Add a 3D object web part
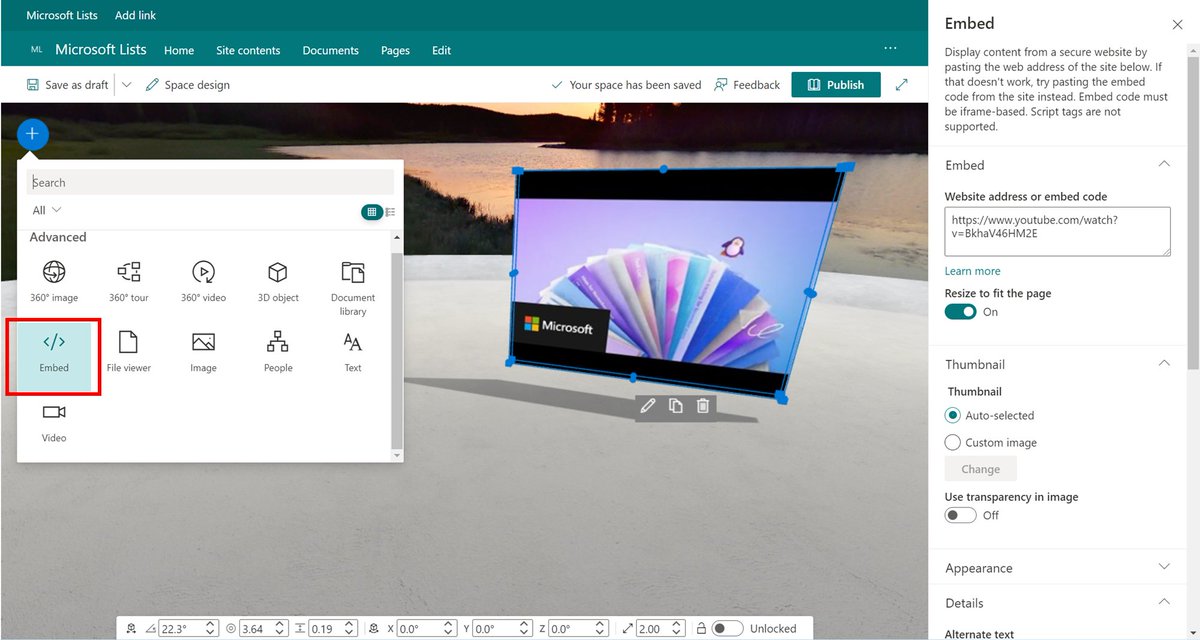This screenshot has width=1200, height=640. pos(277,280)
